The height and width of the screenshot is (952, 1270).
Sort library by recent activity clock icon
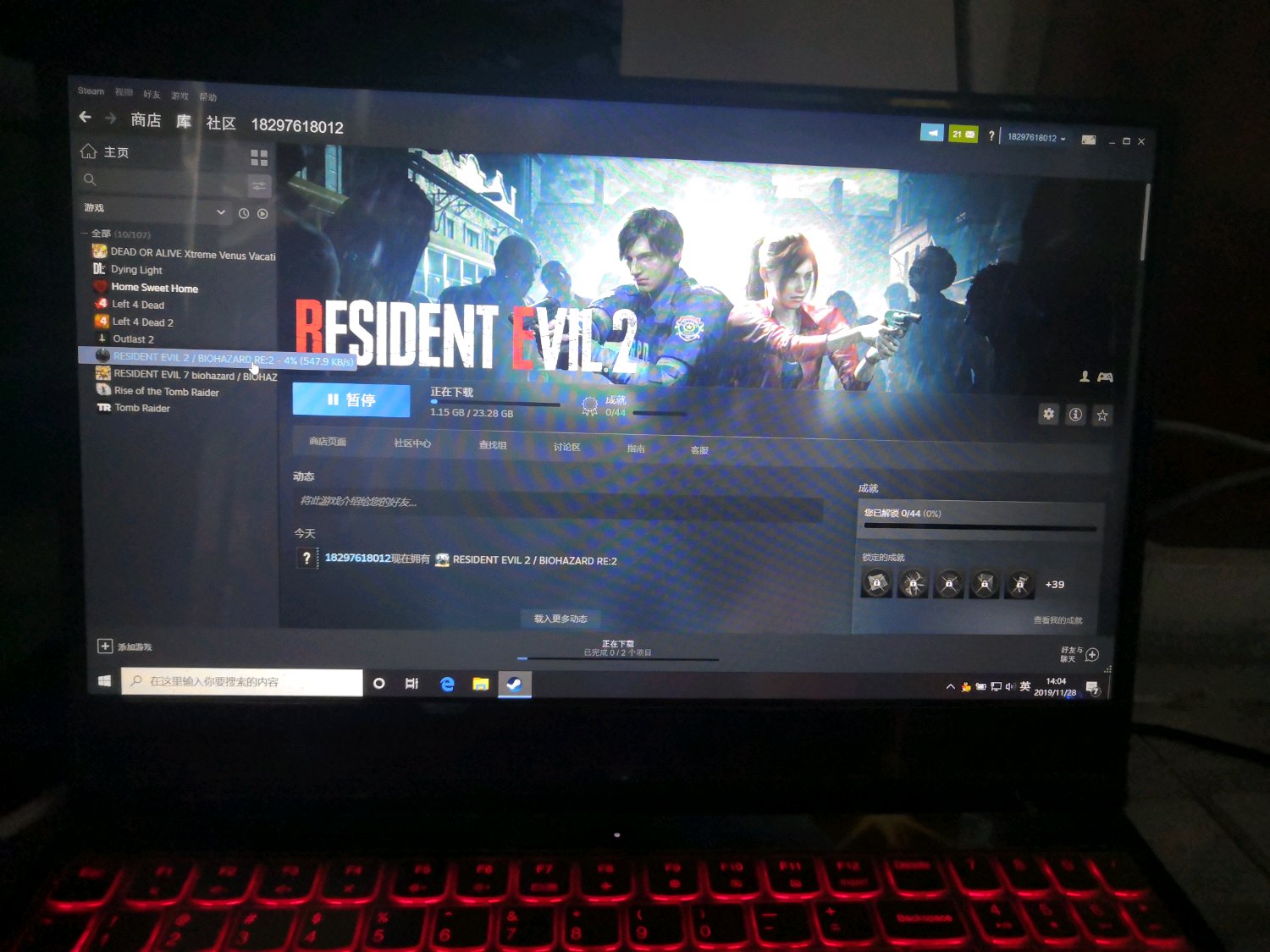(244, 213)
